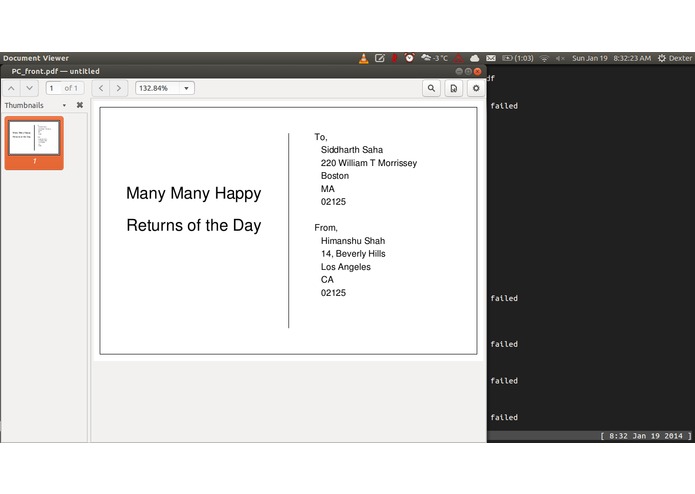Open the note editor tray icon
Screen dimensions: 695x494
(x=379, y=58)
